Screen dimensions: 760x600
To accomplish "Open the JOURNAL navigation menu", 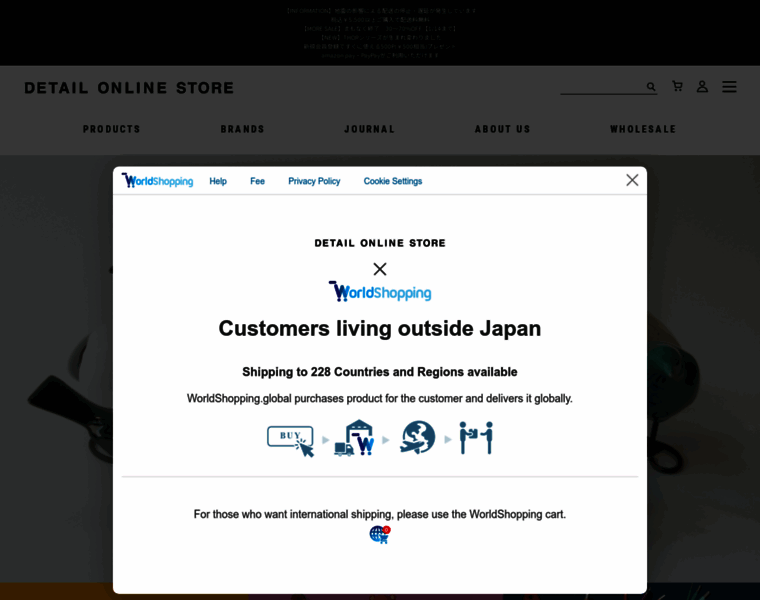I will click(369, 129).
